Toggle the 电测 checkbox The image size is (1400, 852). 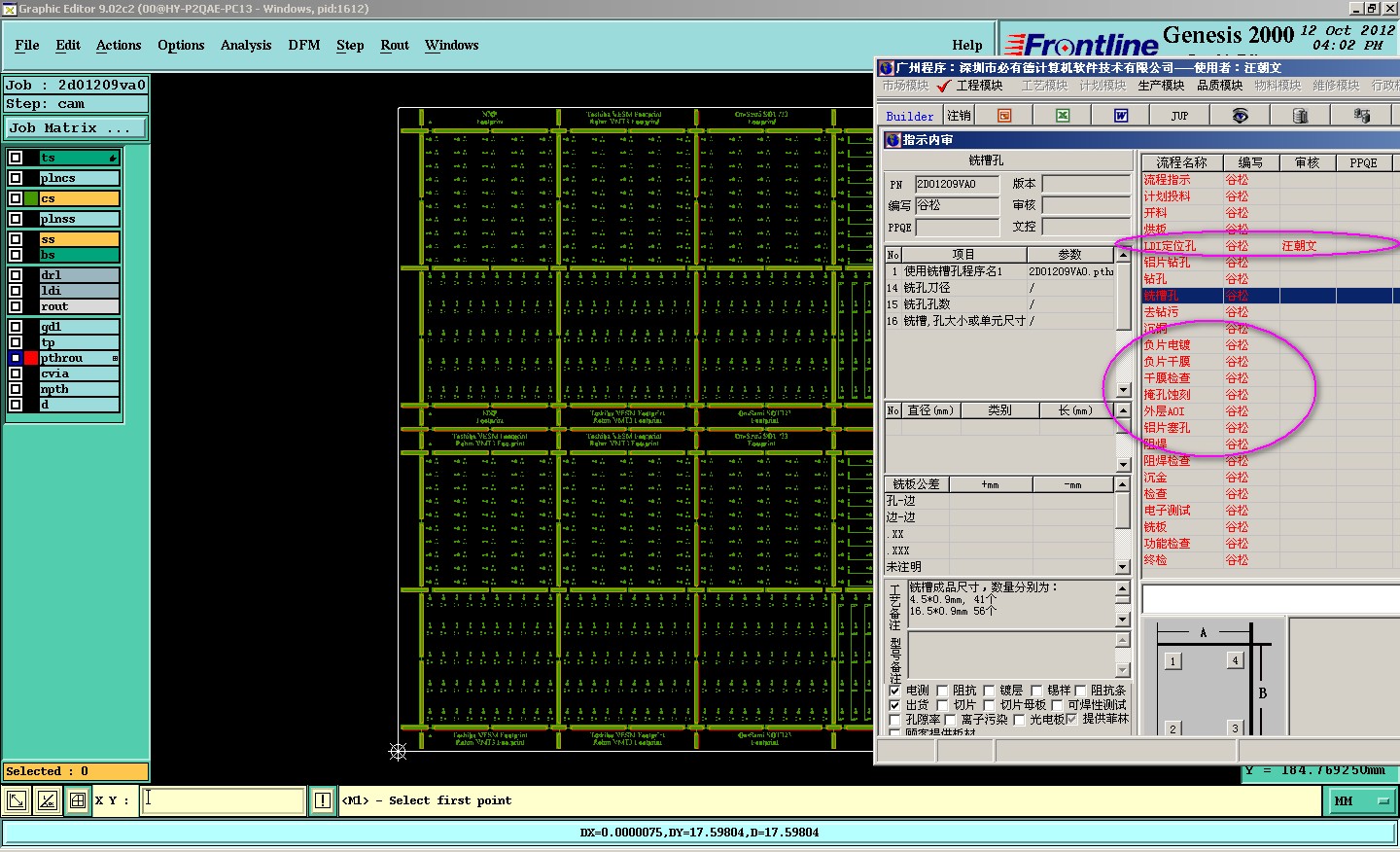click(894, 691)
